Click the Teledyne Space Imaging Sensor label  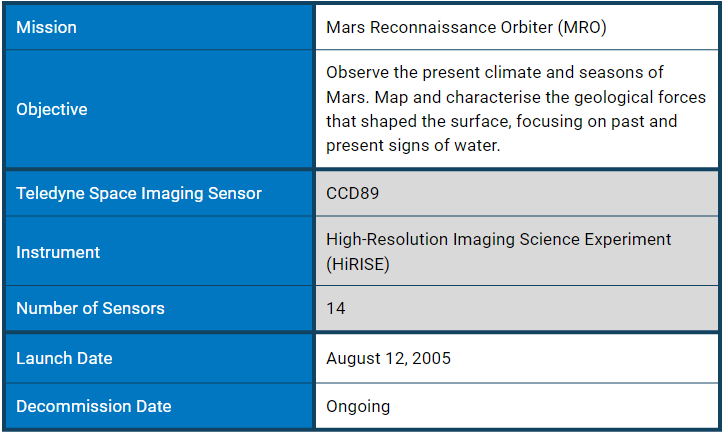point(139,193)
